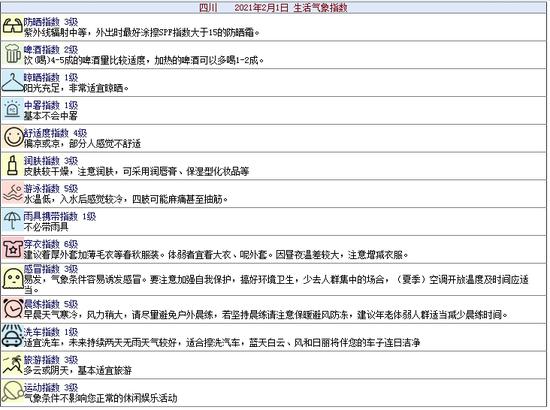Click the text 偏凉或凉，部分人感觉不舒适
Image resolution: width=550 pixels, height=410 pixels.
click(x=82, y=143)
